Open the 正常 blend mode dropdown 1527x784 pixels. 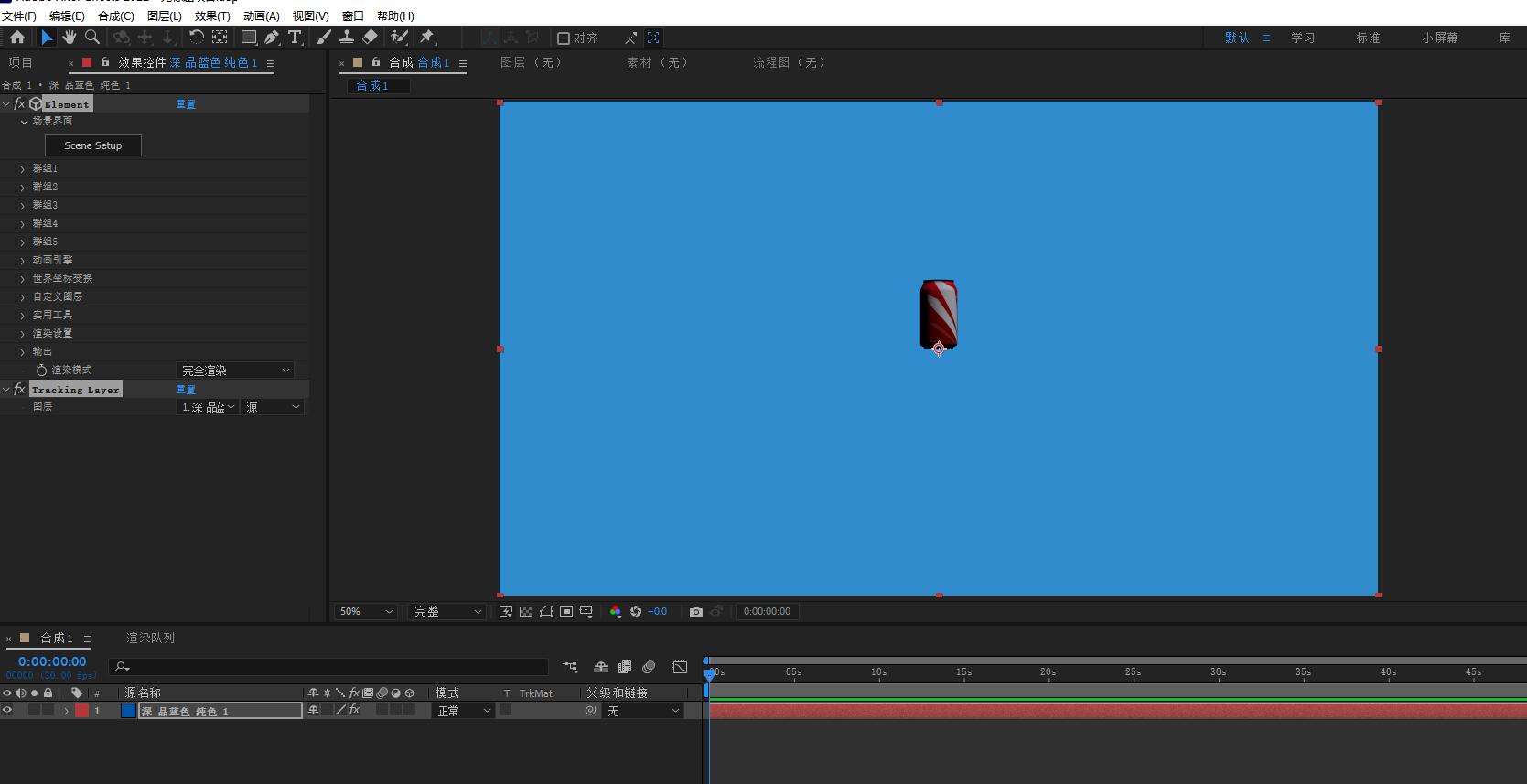point(462,710)
